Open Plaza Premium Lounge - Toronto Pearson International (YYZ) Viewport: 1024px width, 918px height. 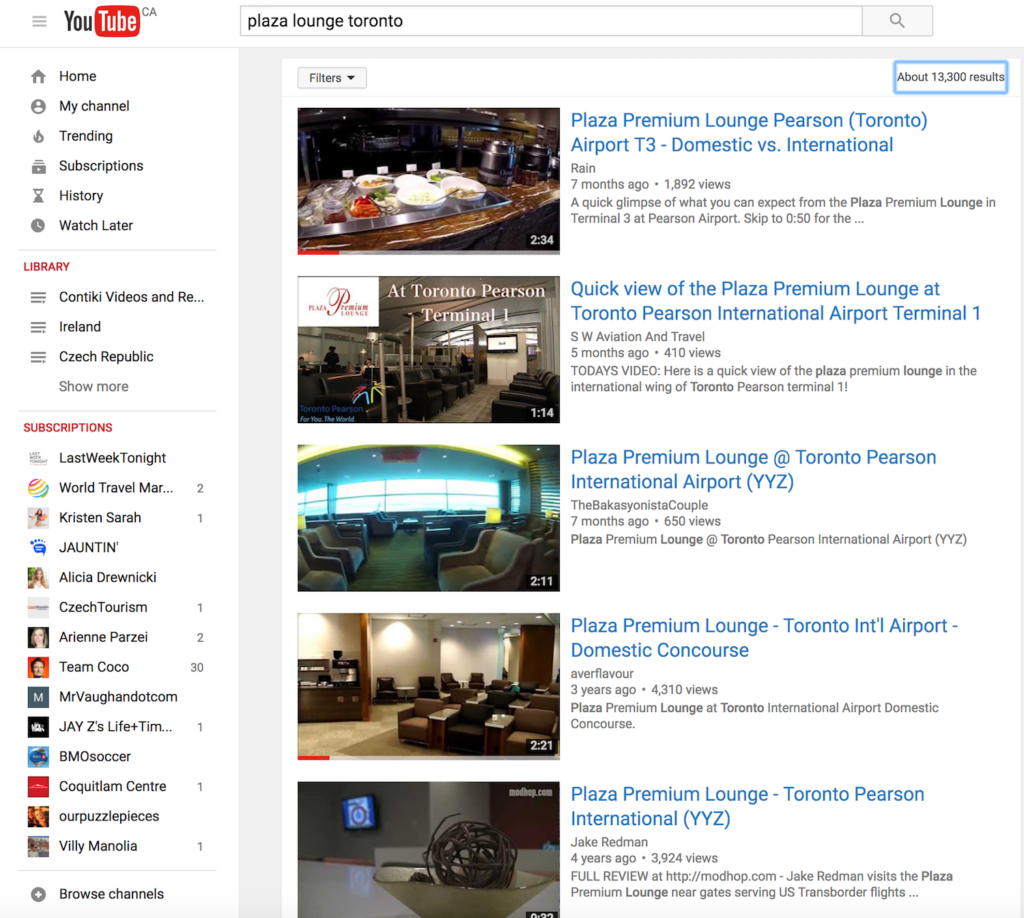pyautogui.click(x=748, y=806)
